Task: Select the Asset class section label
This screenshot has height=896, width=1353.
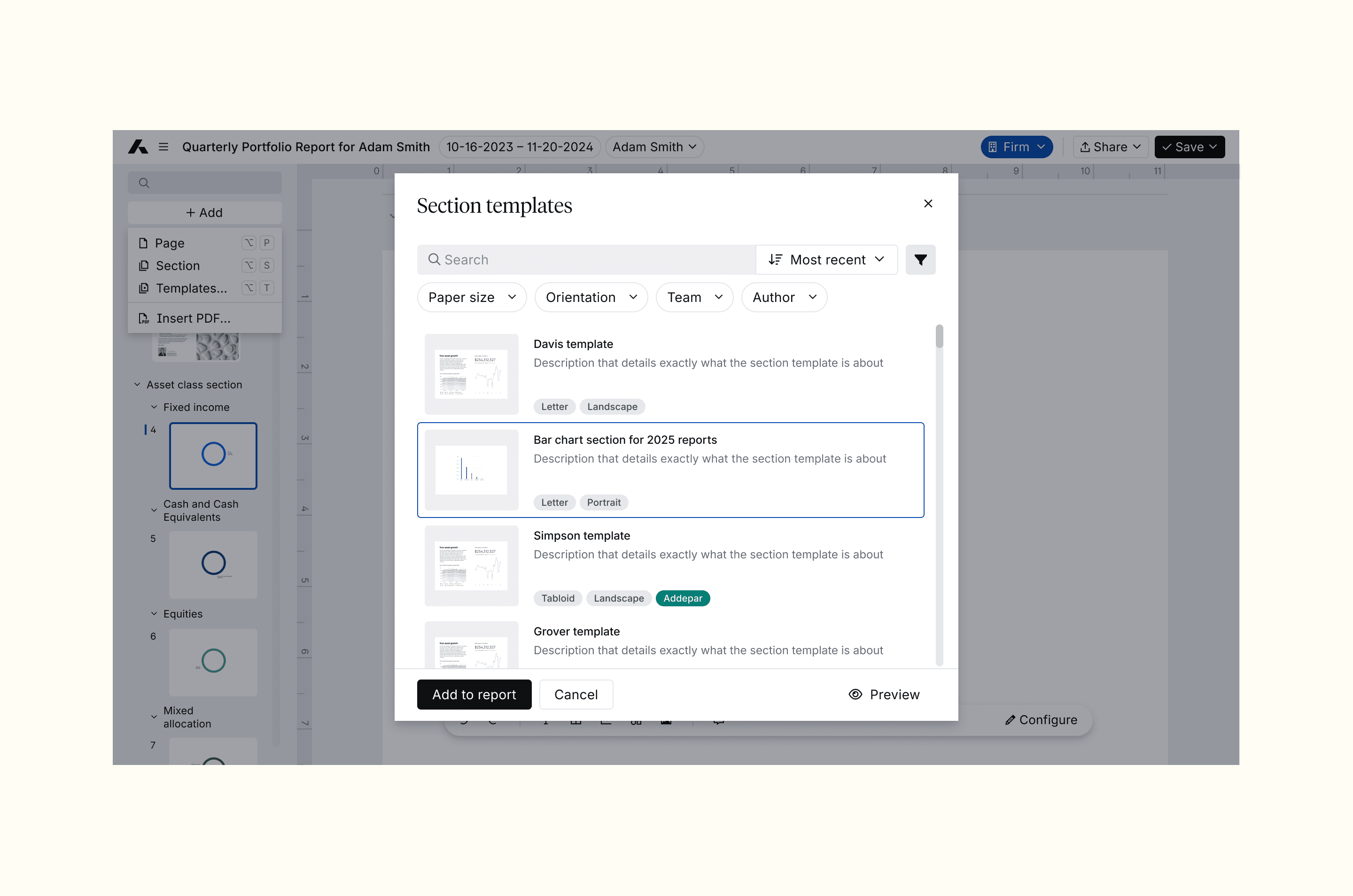Action: (x=194, y=385)
